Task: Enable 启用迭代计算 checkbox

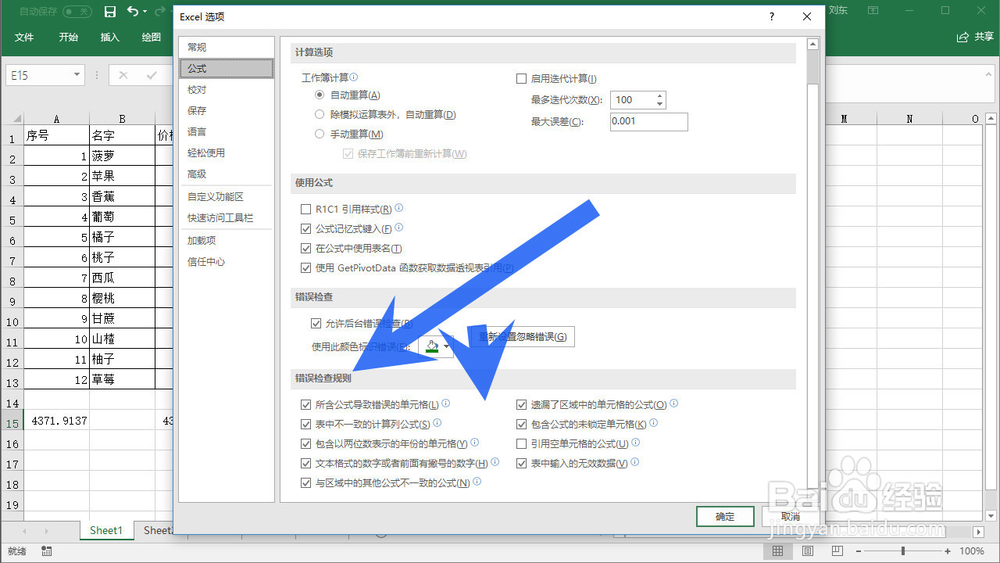Action: click(521, 78)
